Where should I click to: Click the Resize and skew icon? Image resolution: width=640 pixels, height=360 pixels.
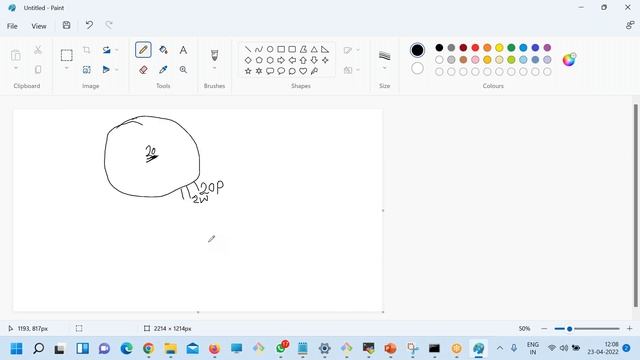click(87, 70)
